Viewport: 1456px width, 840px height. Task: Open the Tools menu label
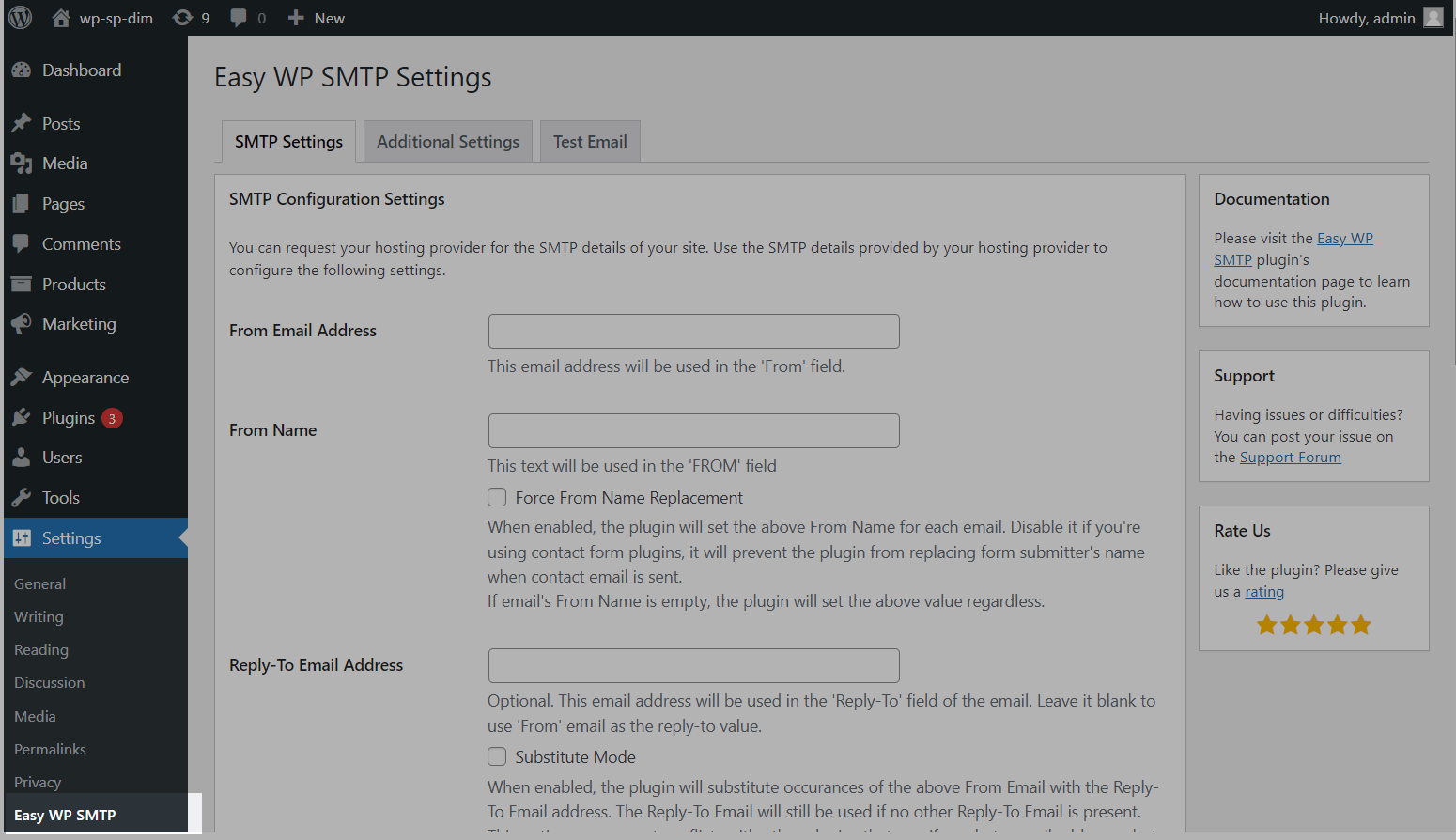point(61,498)
